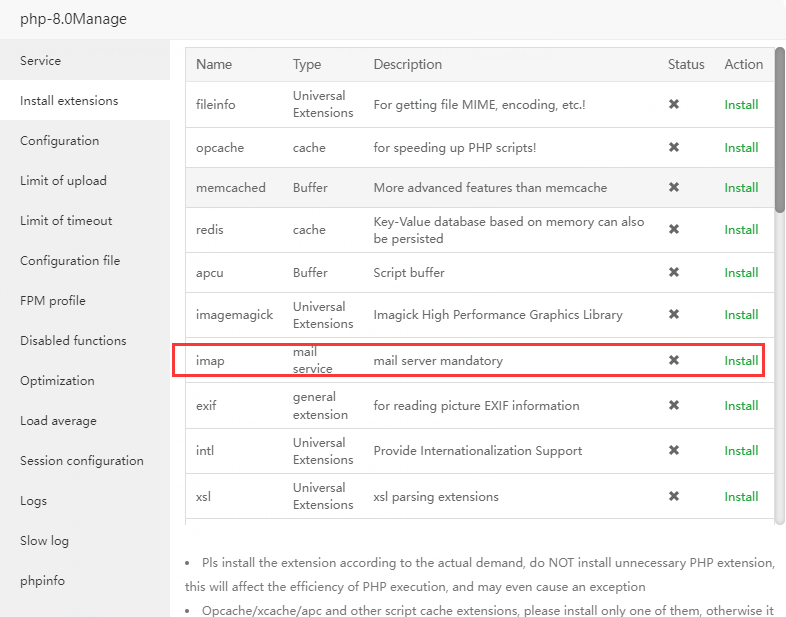Open Limit of upload settings

[63, 181]
